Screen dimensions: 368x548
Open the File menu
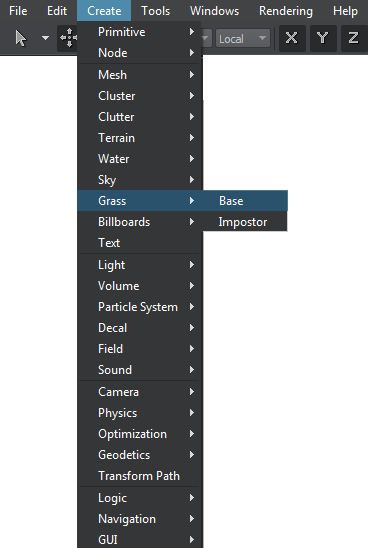18,11
